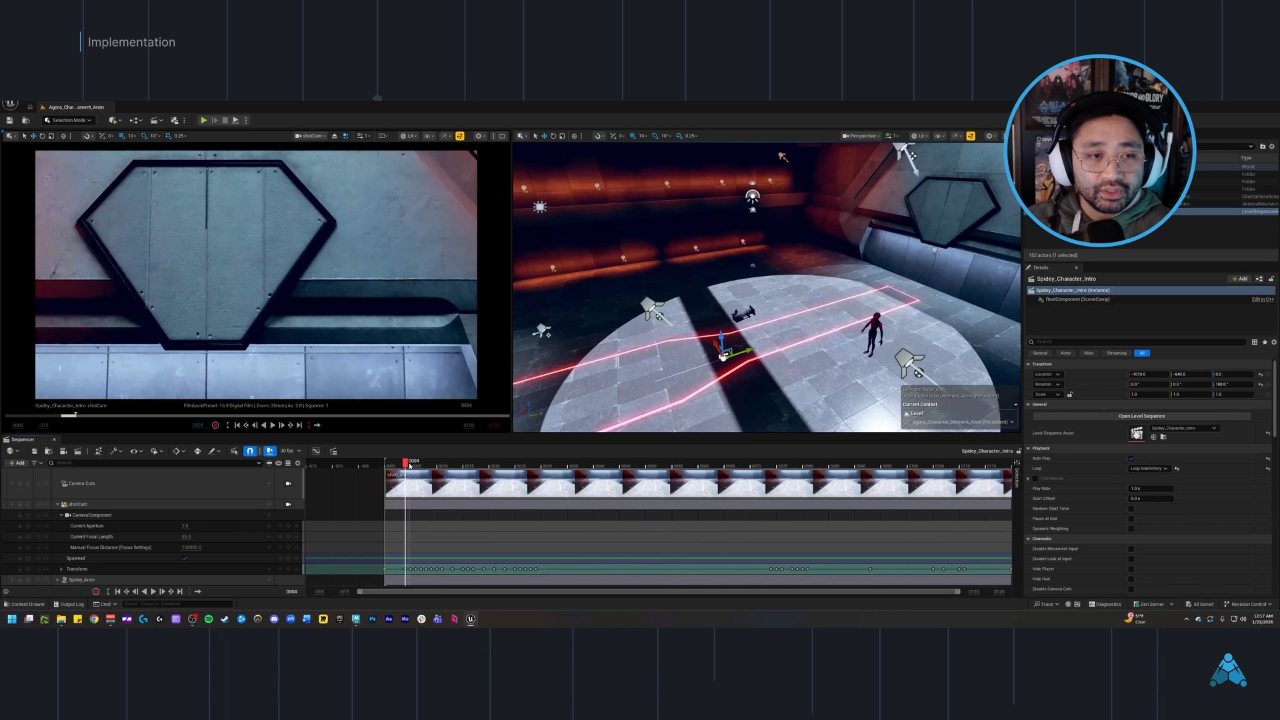Viewport: 1280px width, 720px height.
Task: Click the play reverse button in Sequencer
Action: point(144,591)
